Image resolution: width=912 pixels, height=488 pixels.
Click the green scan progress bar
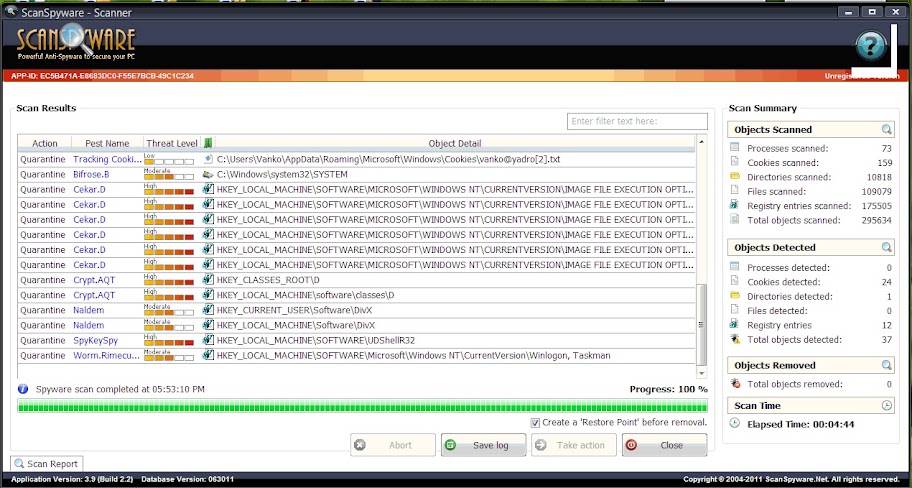pyautogui.click(x=362, y=405)
